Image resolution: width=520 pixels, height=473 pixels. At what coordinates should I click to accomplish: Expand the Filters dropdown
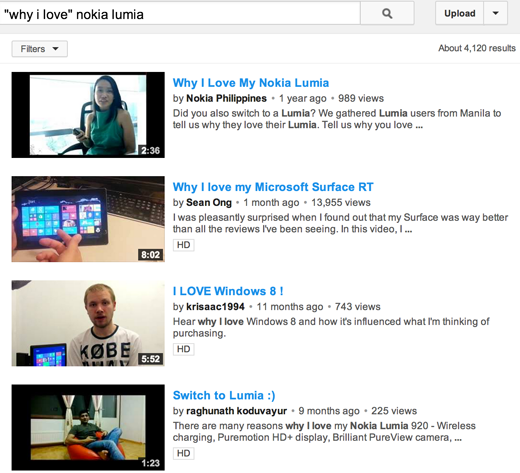pos(40,49)
